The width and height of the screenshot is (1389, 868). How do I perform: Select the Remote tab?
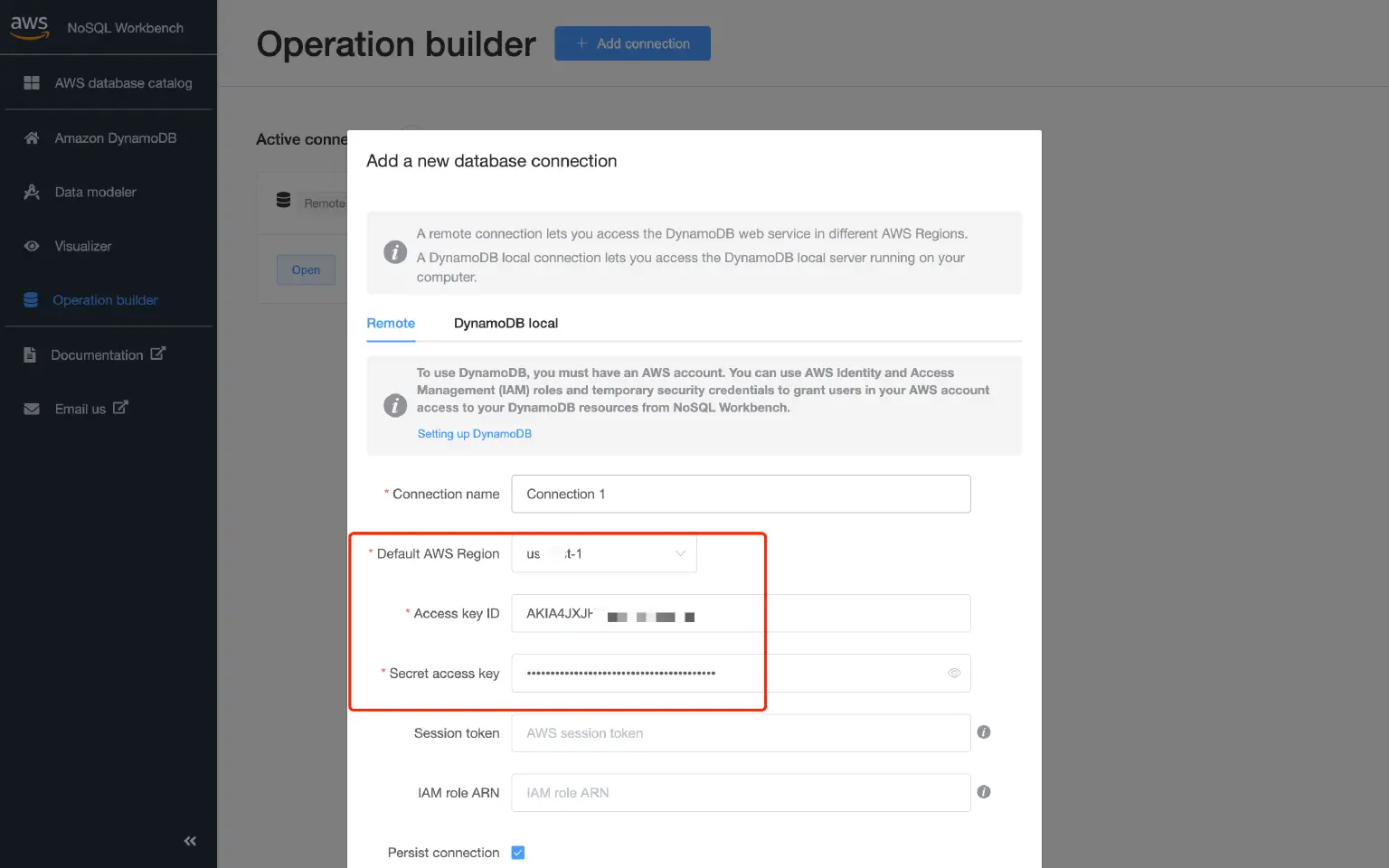[391, 323]
